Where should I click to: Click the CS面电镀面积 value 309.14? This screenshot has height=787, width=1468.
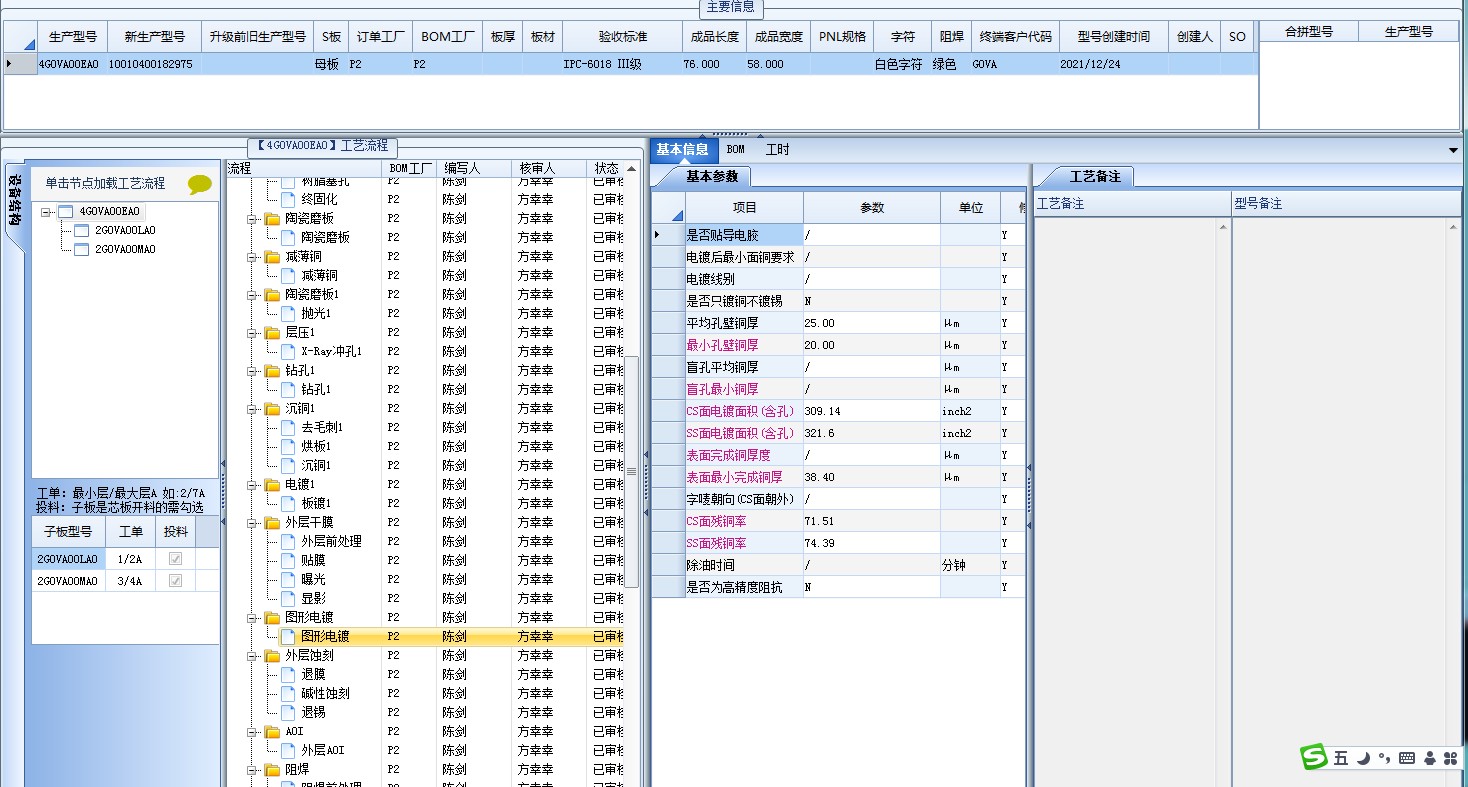coord(872,411)
